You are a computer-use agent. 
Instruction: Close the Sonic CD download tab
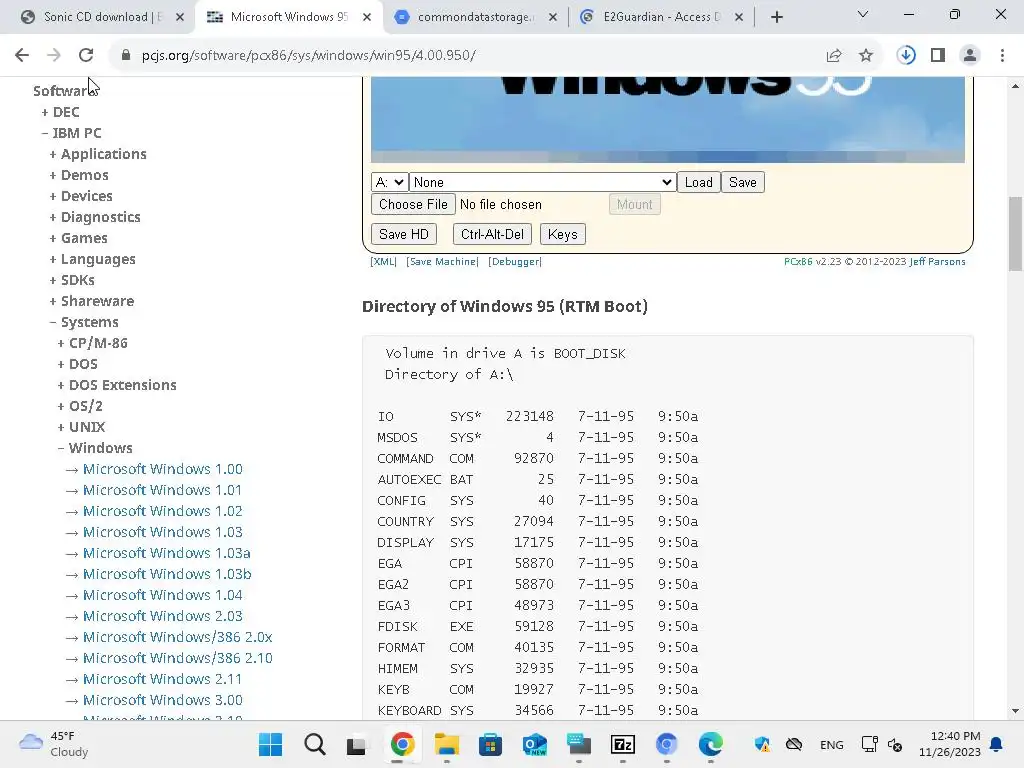pos(180,17)
